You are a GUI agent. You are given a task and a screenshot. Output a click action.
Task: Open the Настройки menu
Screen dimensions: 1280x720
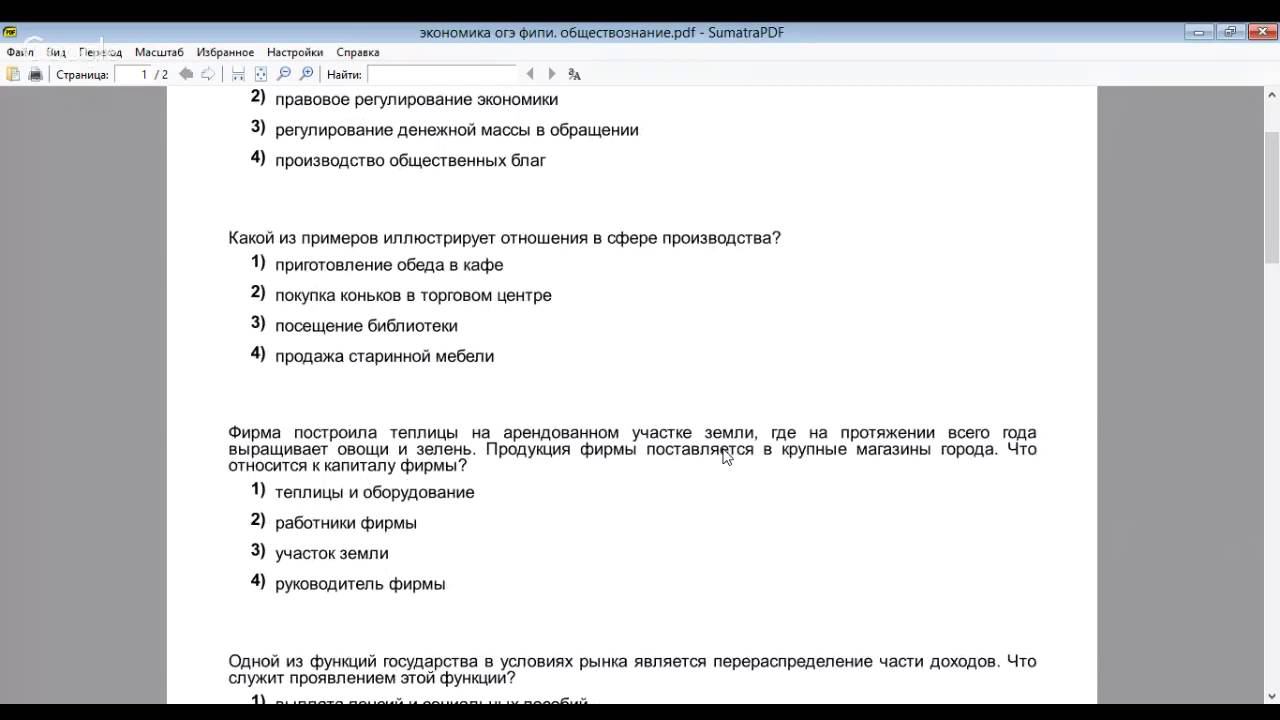tap(295, 52)
